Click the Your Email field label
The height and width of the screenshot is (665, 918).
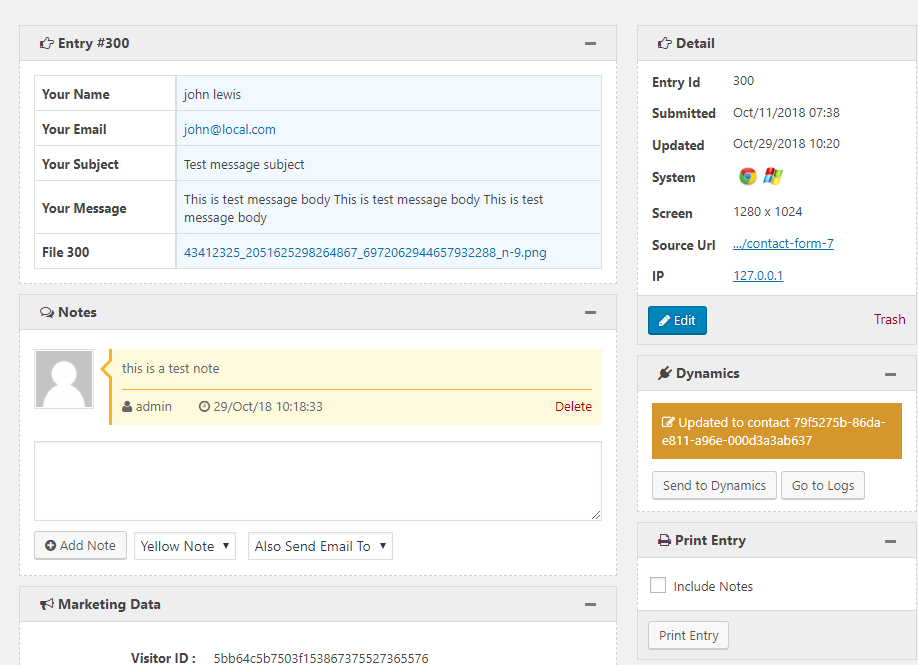click(74, 129)
